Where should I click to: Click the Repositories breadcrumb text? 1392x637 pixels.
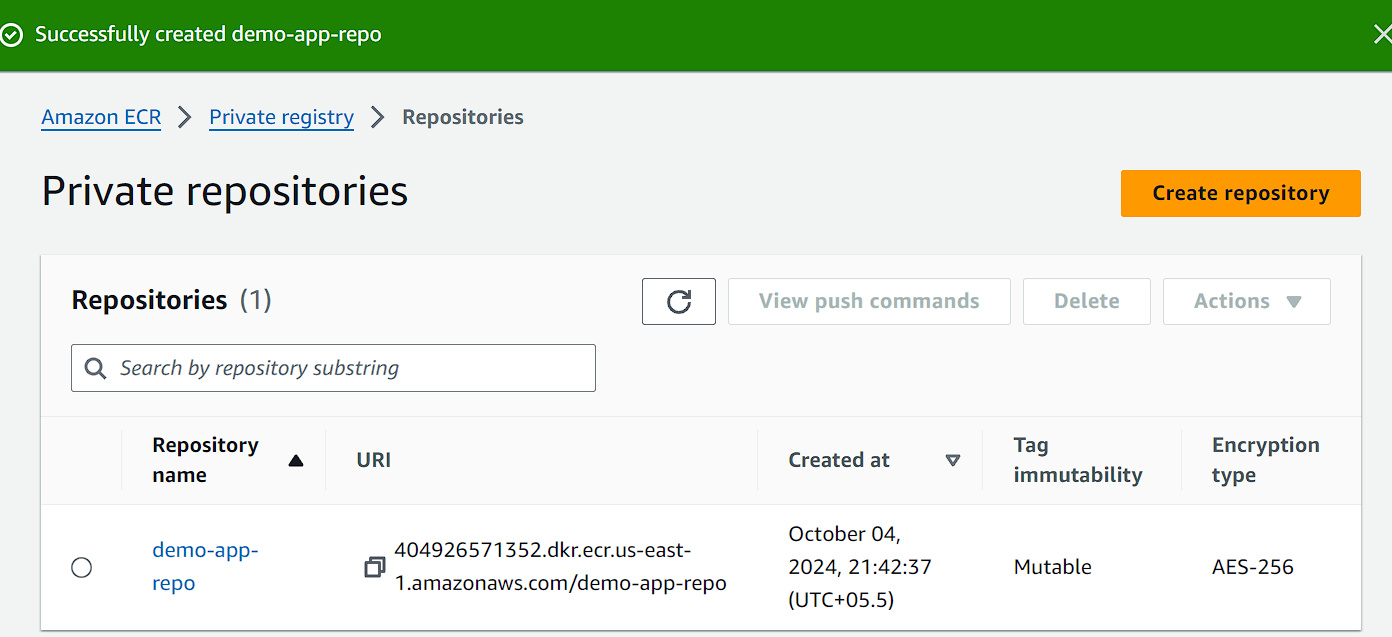tap(463, 117)
